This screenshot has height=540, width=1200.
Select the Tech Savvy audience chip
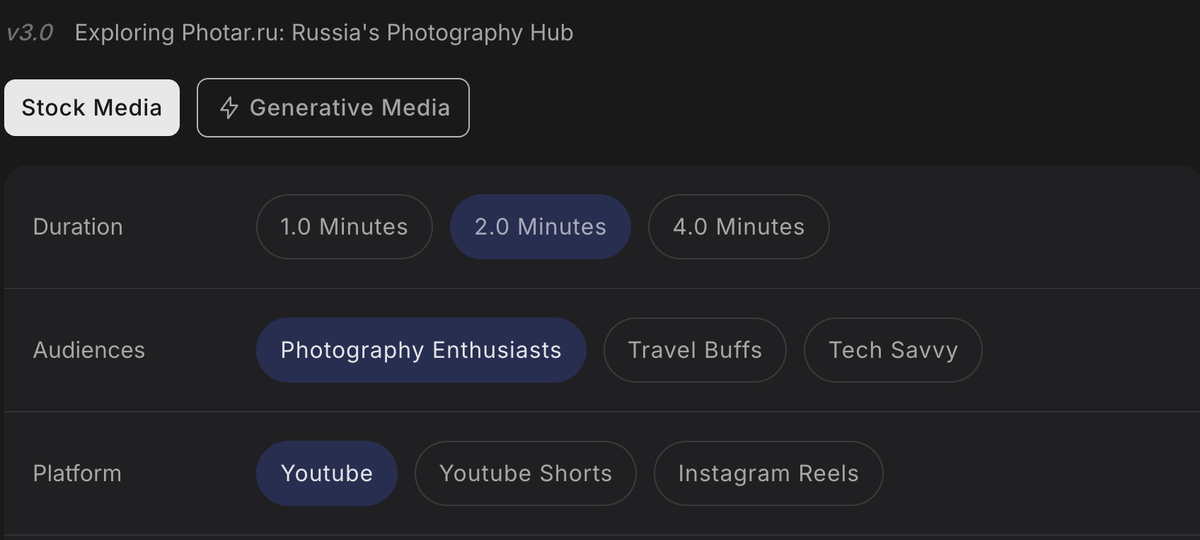(893, 350)
